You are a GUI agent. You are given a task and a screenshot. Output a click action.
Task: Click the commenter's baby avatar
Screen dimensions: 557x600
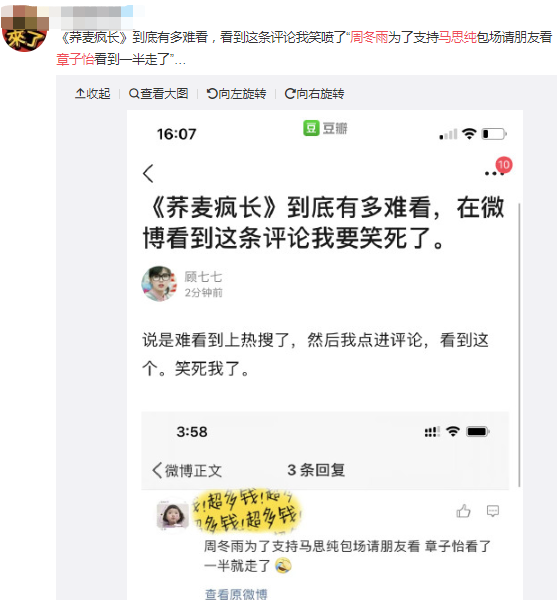[173, 515]
